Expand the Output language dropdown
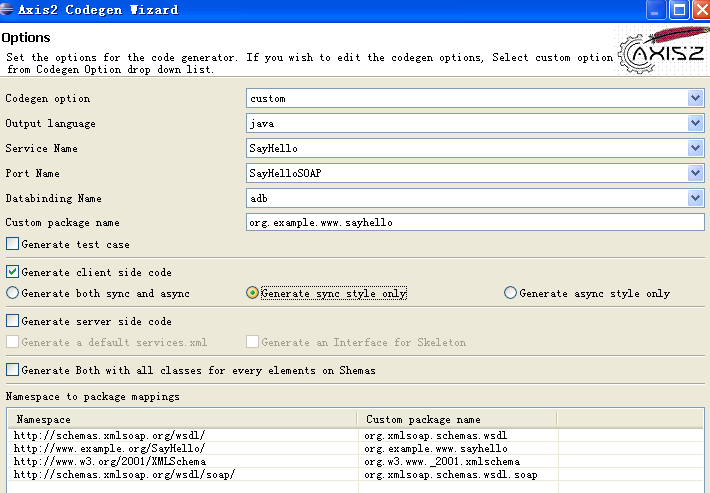Image resolution: width=710 pixels, height=493 pixels. [x=695, y=123]
